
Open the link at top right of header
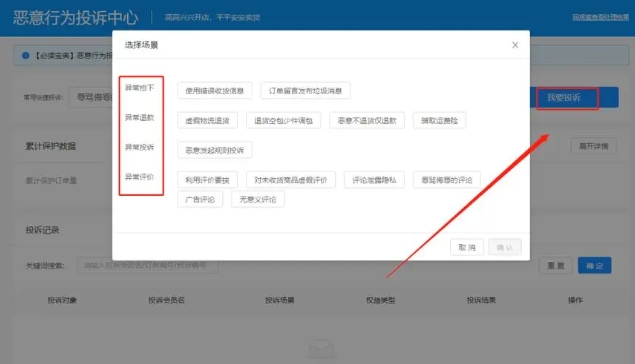coord(601,17)
